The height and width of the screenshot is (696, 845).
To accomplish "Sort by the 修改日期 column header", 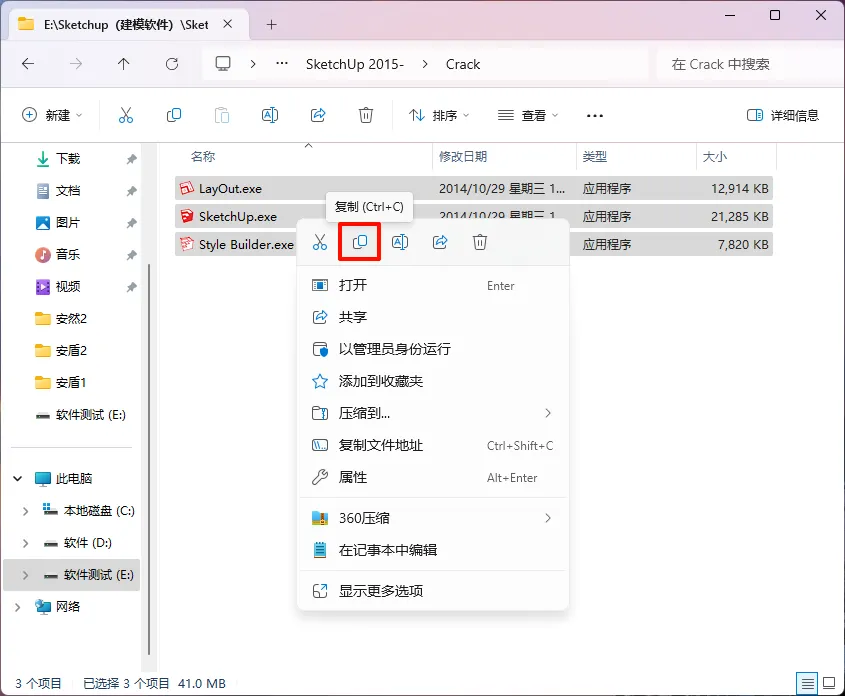I will tap(504, 157).
